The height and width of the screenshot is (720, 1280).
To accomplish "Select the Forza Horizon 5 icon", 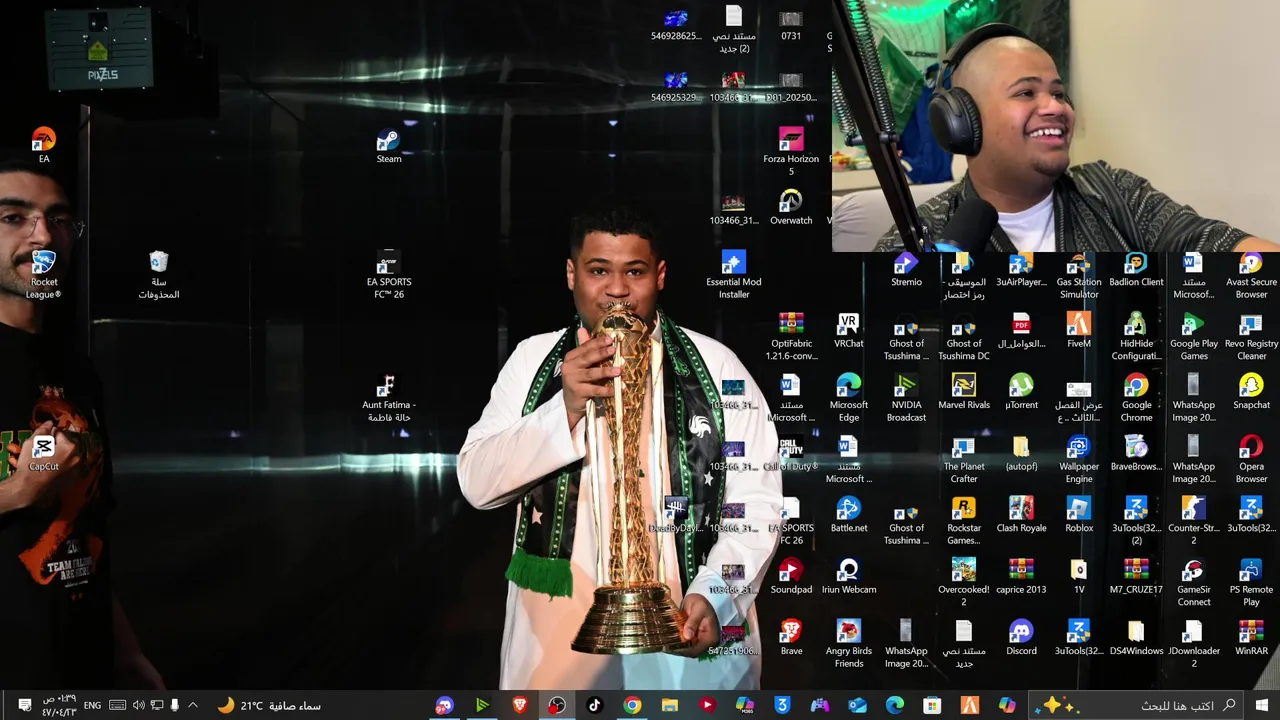I will click(791, 151).
